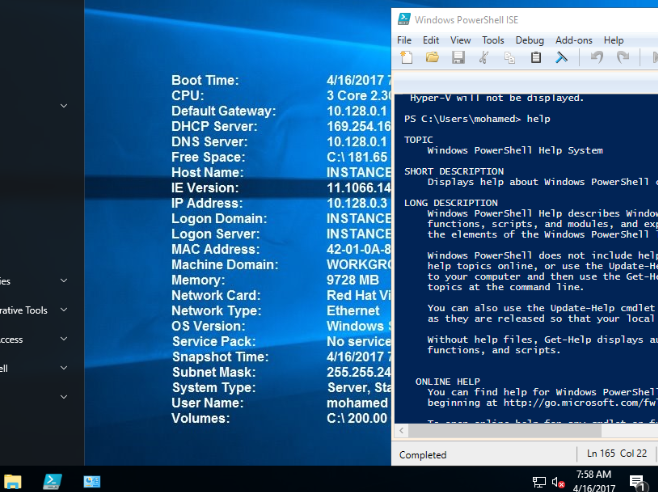
Task: Undo the last action in ISE toolbar
Action: tap(597, 58)
